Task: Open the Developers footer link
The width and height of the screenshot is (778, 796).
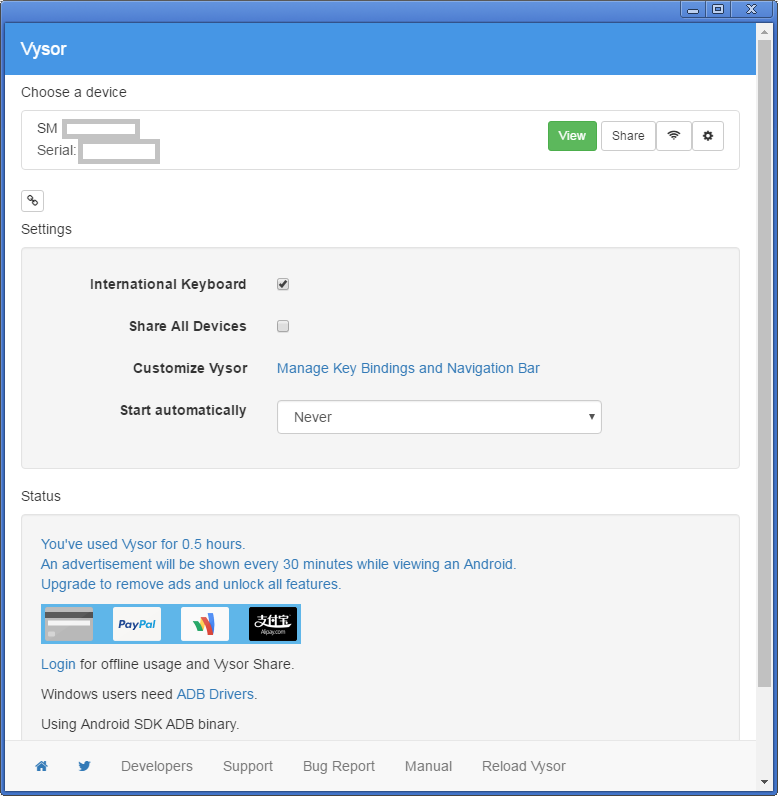Action: point(157,766)
